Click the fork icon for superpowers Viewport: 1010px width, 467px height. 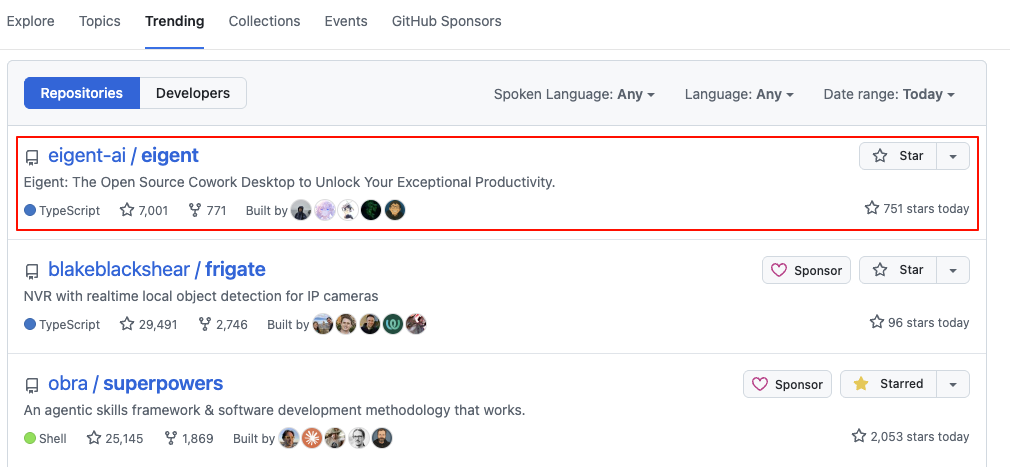click(x=171, y=438)
